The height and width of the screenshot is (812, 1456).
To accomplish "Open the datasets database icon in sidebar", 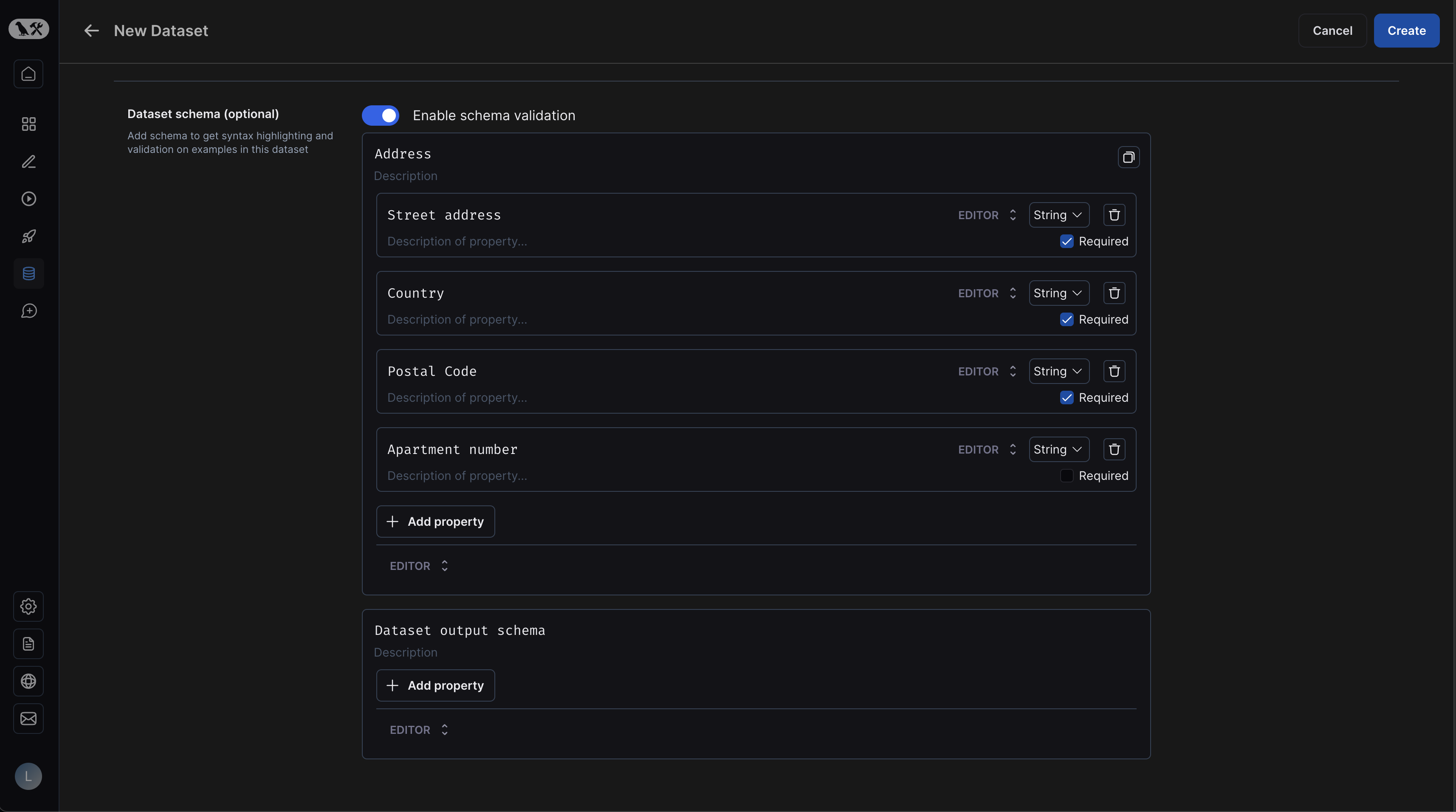I will coord(28,273).
